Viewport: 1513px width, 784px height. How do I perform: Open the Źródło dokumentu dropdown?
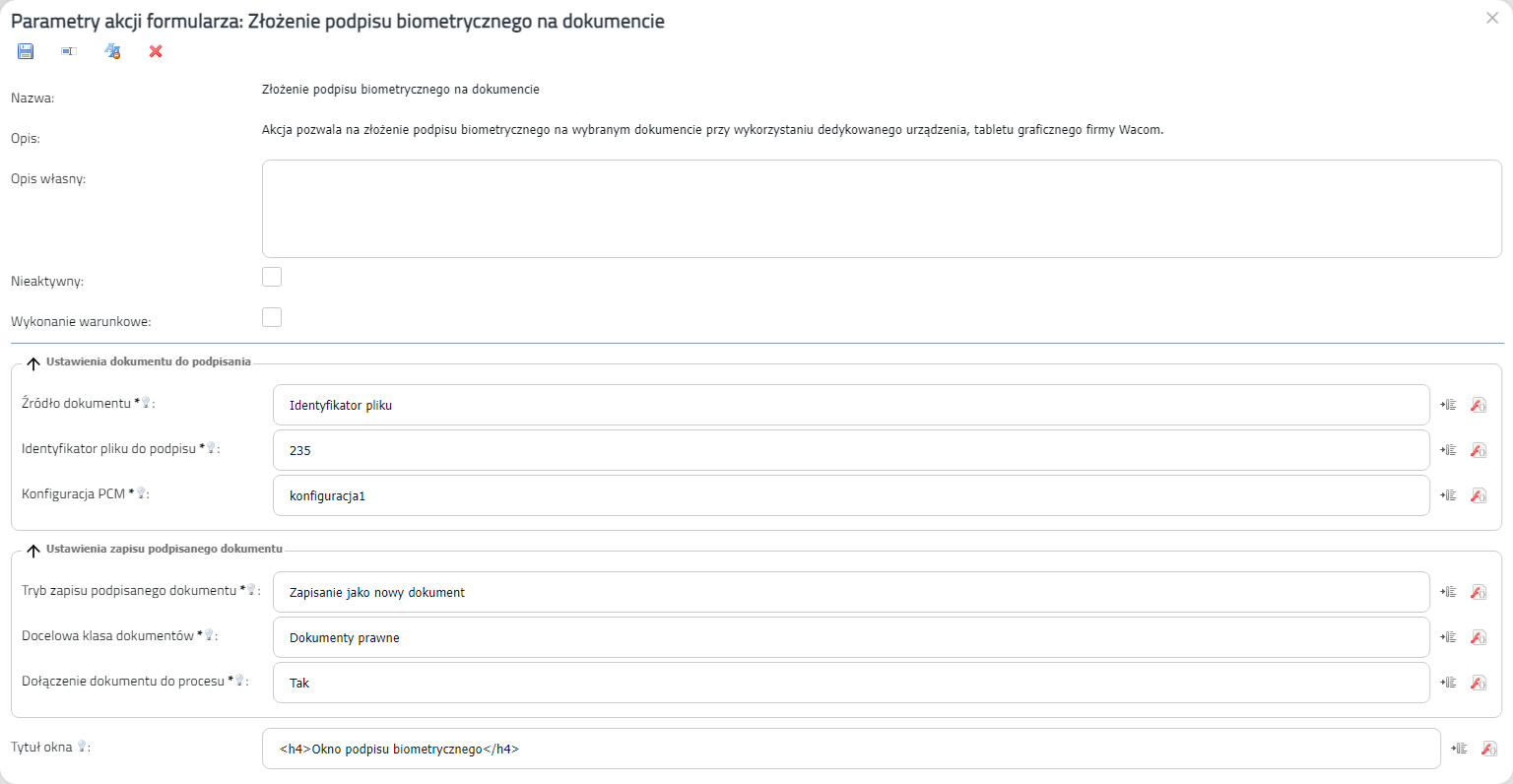pyautogui.click(x=851, y=405)
